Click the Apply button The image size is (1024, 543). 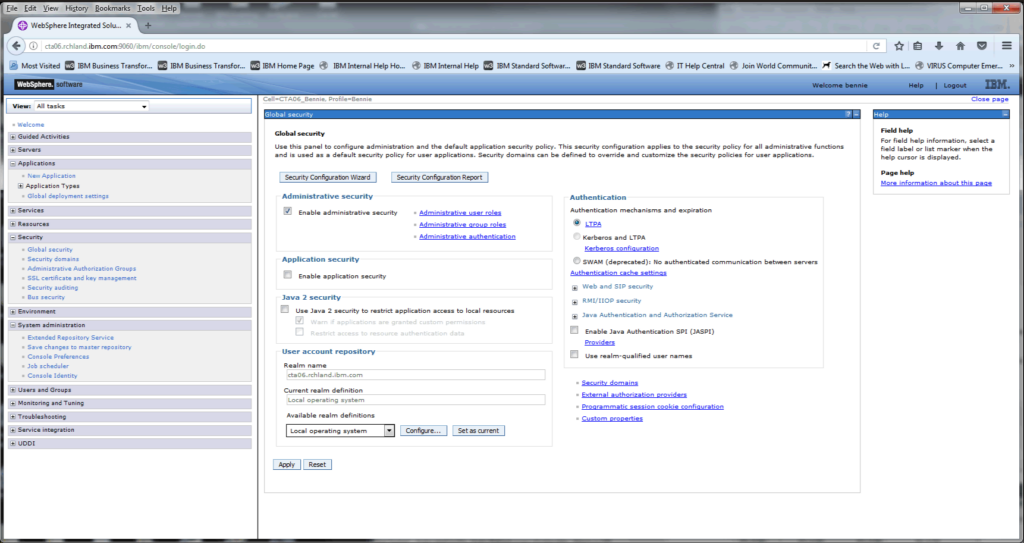(x=287, y=465)
